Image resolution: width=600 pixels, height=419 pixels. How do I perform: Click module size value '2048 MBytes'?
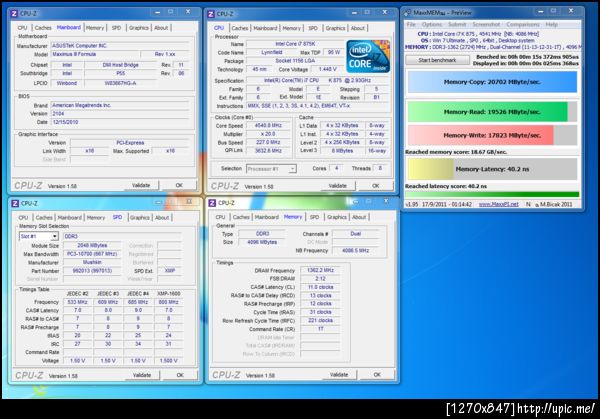click(x=92, y=246)
